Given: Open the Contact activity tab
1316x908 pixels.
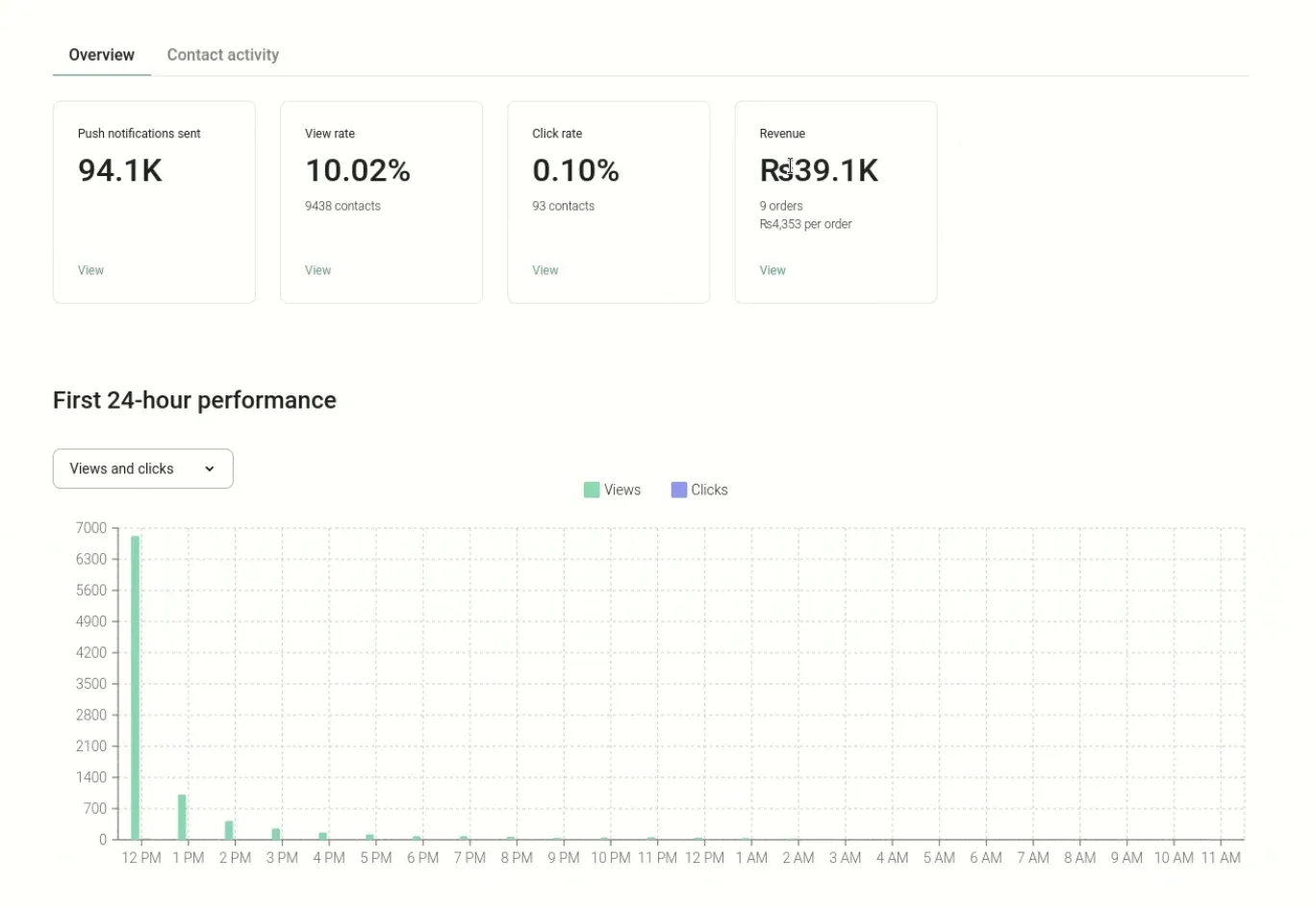Looking at the screenshot, I should pyautogui.click(x=223, y=55).
